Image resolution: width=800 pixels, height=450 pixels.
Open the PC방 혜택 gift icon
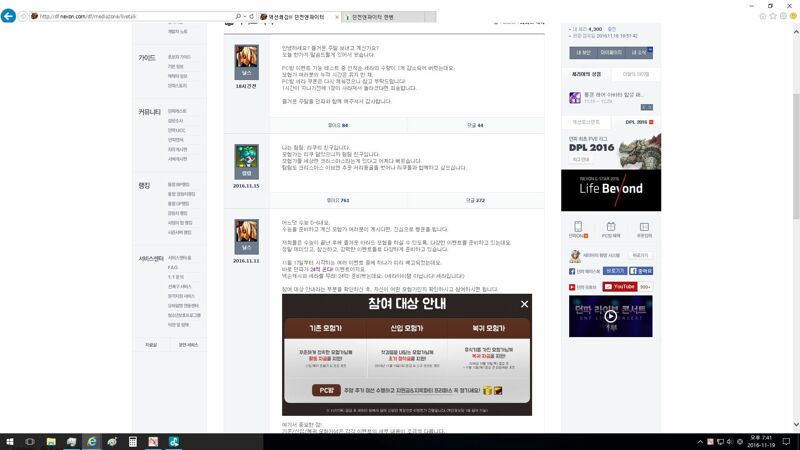[x=611, y=229]
